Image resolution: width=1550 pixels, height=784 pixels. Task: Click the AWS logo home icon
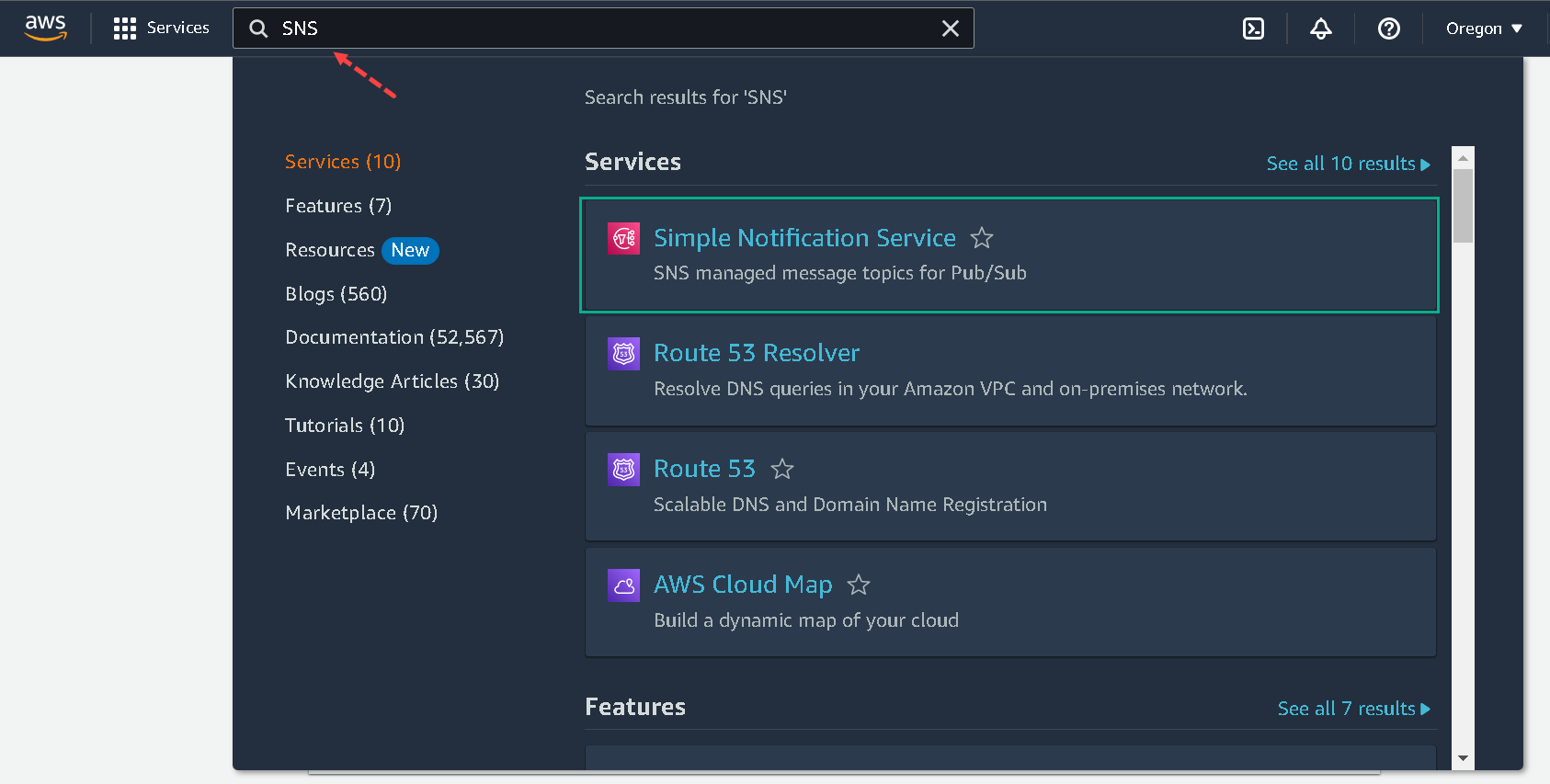click(45, 28)
